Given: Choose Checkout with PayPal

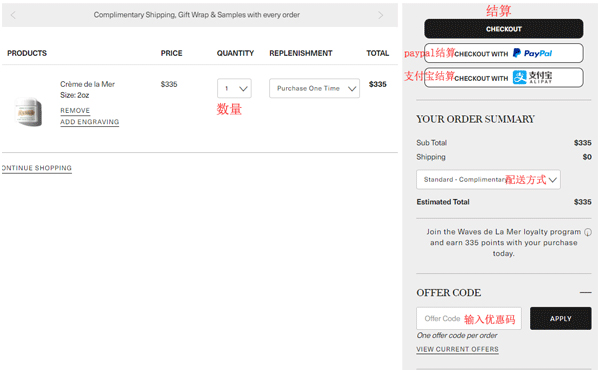Looking at the screenshot, I should pos(504,53).
